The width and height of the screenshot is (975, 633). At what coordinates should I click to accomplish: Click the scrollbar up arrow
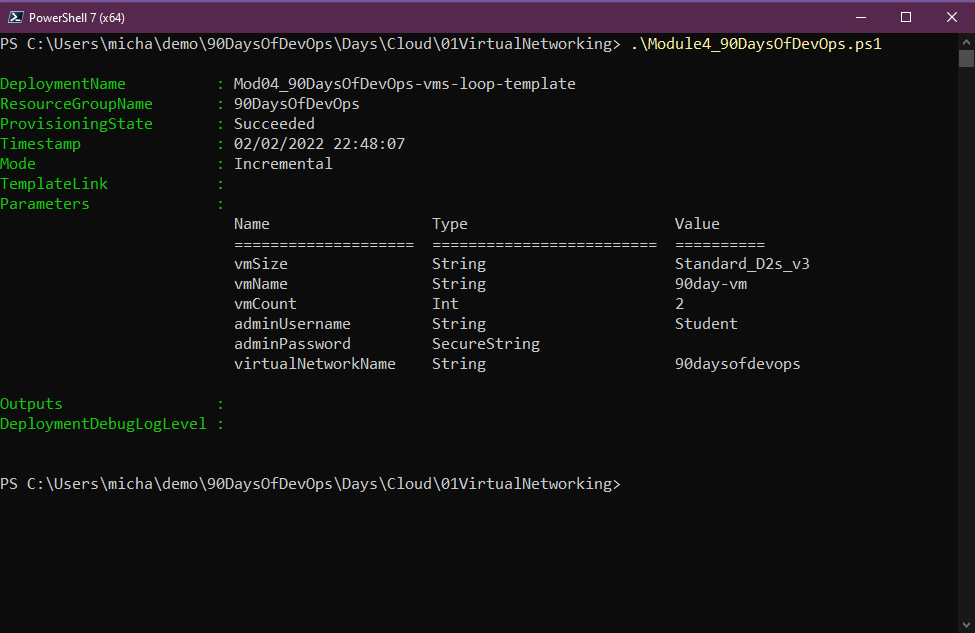966,41
